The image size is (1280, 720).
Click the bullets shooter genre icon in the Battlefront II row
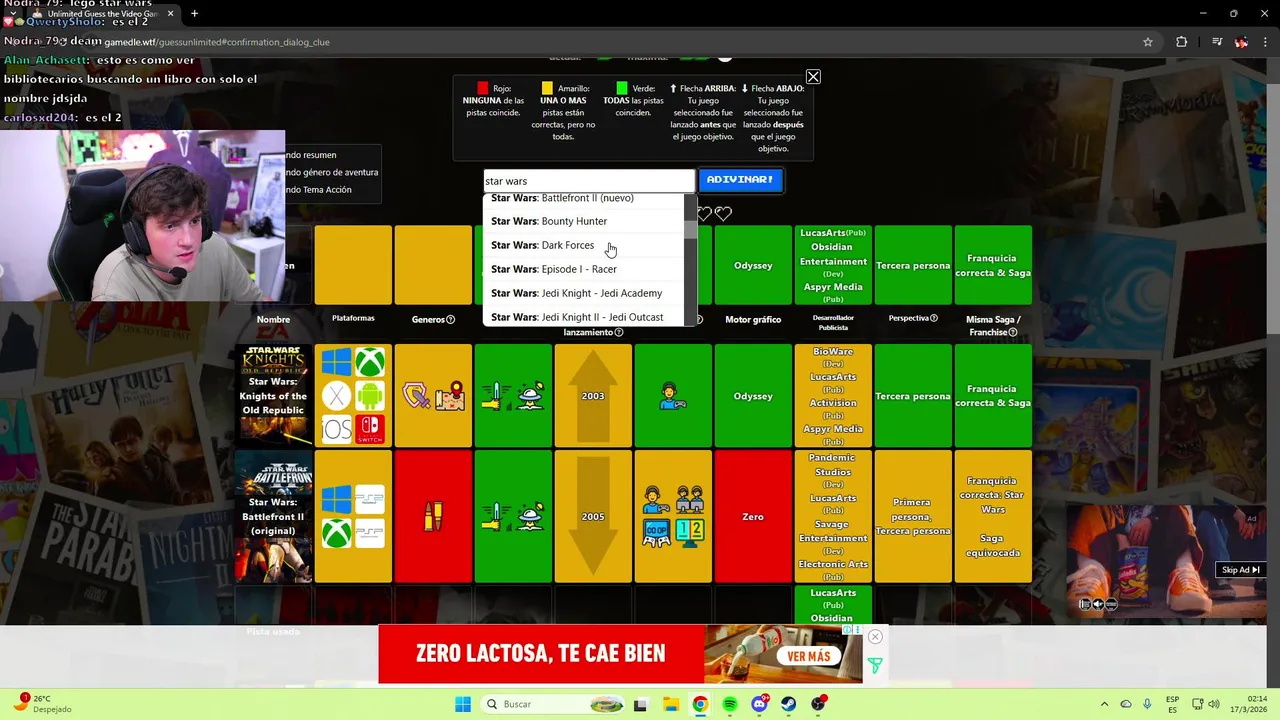tap(433, 516)
